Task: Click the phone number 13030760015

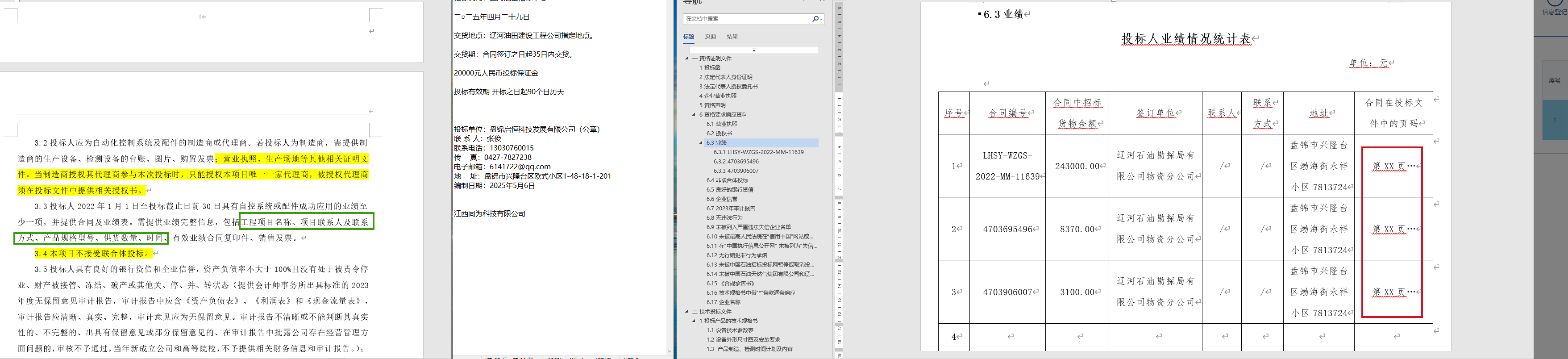Action: pyautogui.click(x=512, y=148)
